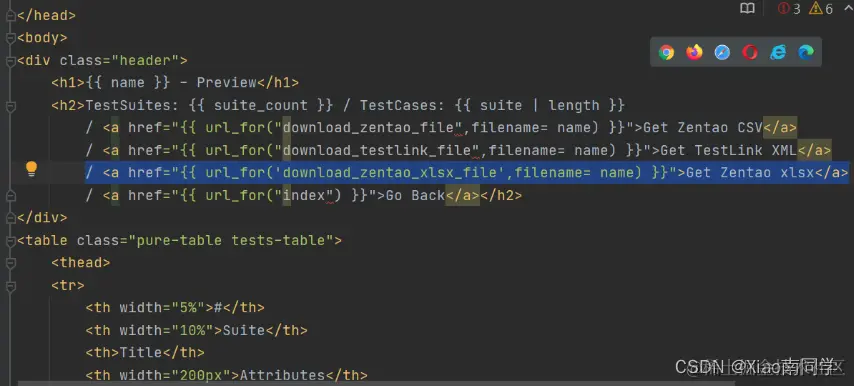Click the Go Back link text
This screenshot has height=386, width=854.
click(415, 195)
